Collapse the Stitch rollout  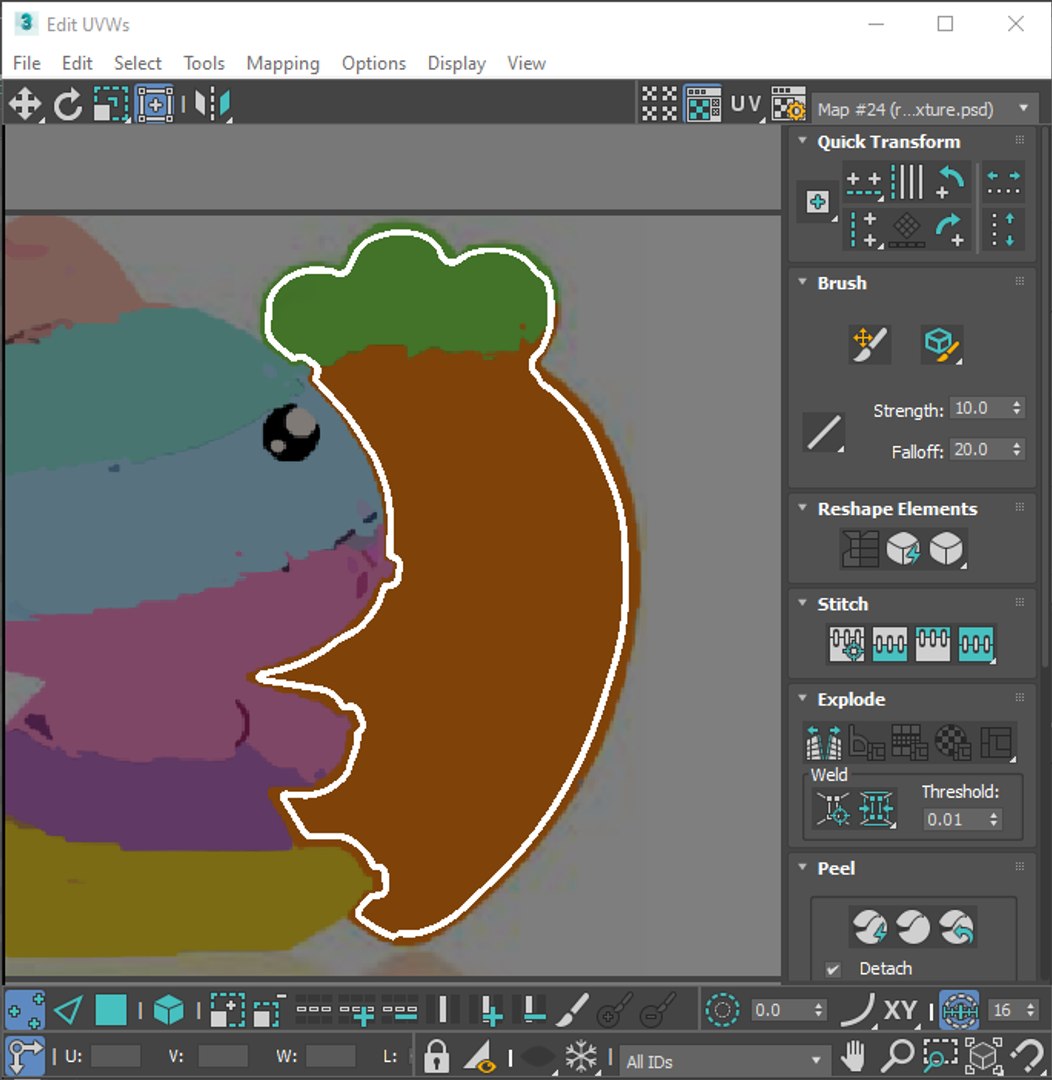(x=802, y=603)
